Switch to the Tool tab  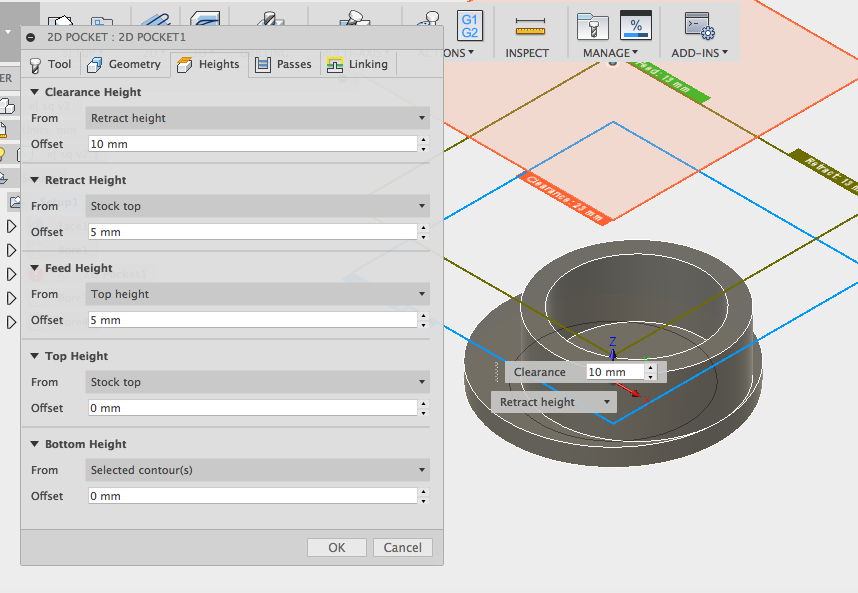click(x=50, y=64)
